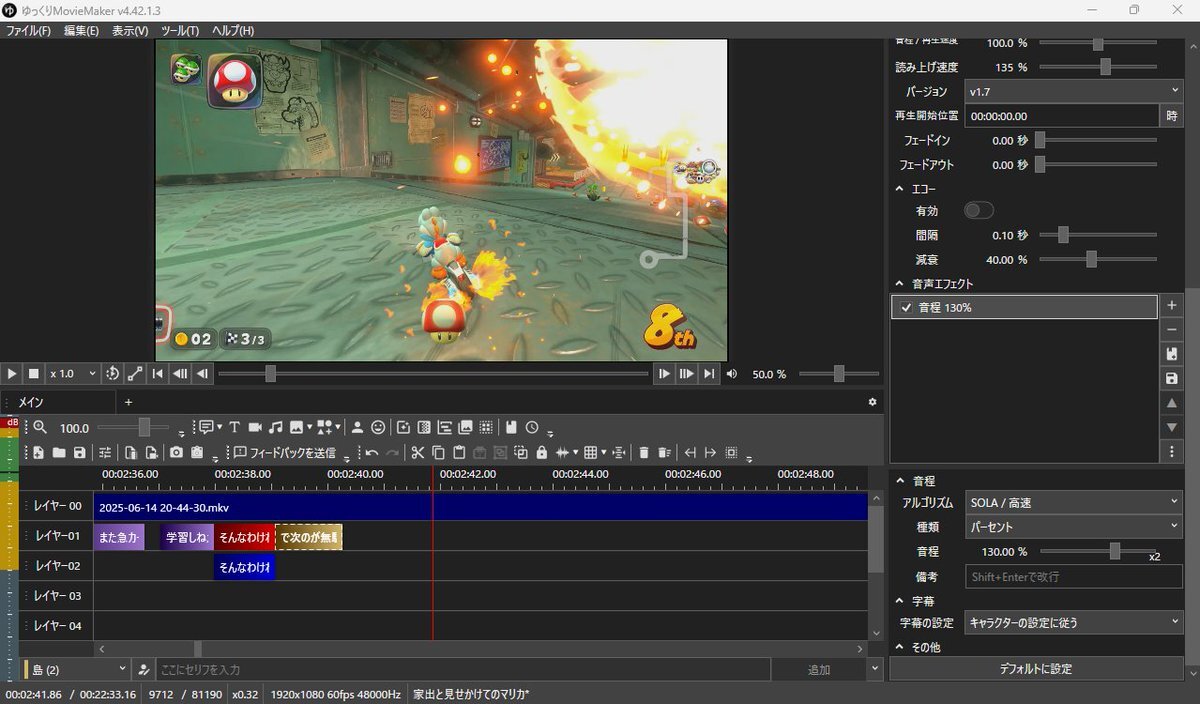Screen dimensions: 1200x704
Task: Collapse the 音声エフェクト section
Action: point(900,284)
